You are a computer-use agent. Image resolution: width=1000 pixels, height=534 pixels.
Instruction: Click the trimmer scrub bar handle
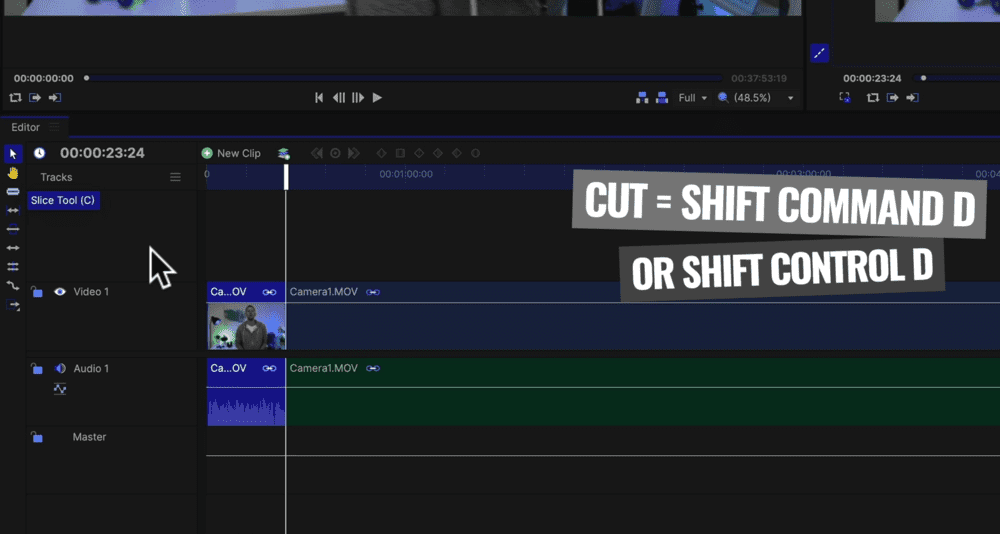tap(86, 78)
